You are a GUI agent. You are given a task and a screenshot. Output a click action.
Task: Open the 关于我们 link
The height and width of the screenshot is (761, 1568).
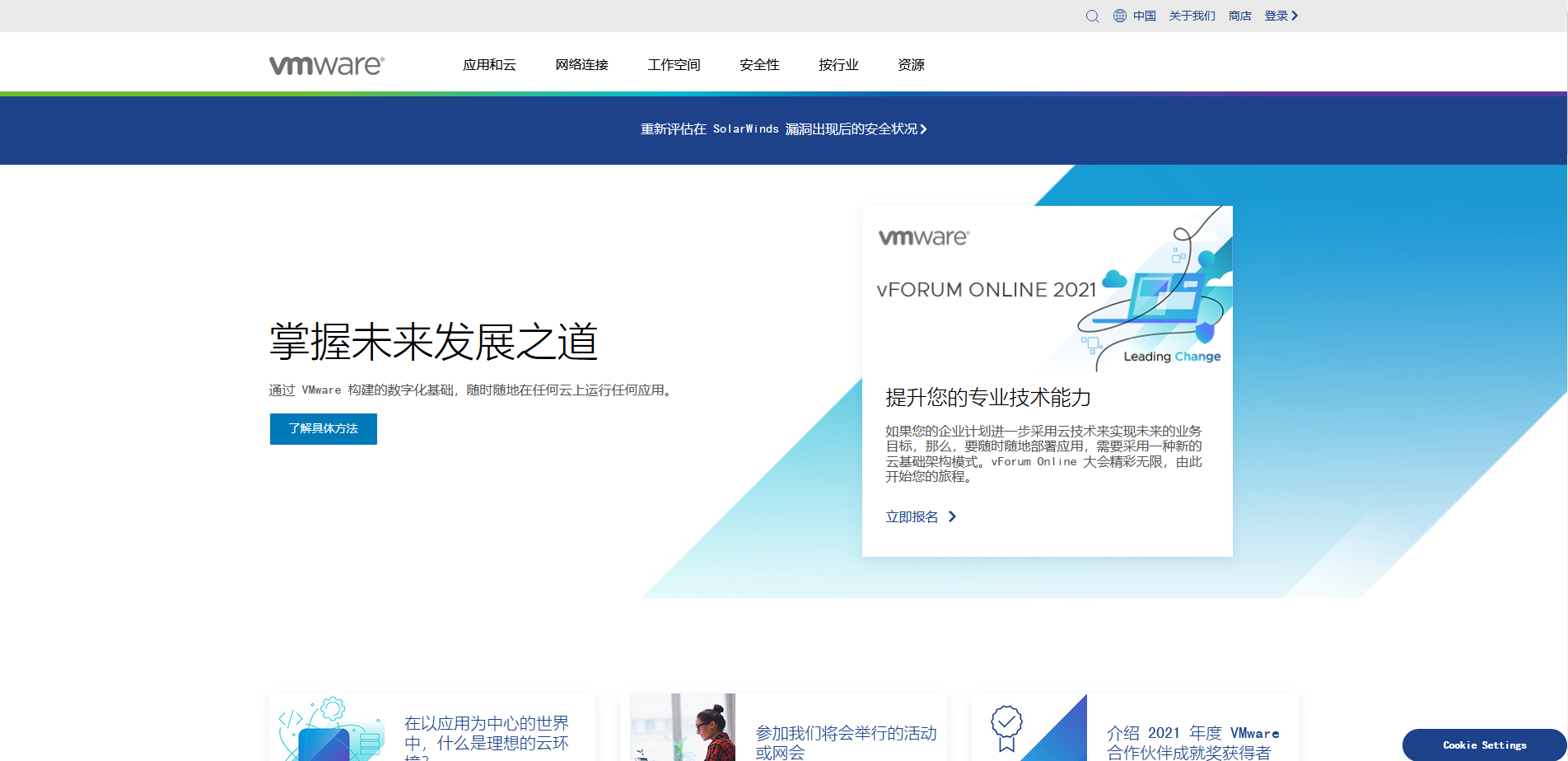point(1192,16)
